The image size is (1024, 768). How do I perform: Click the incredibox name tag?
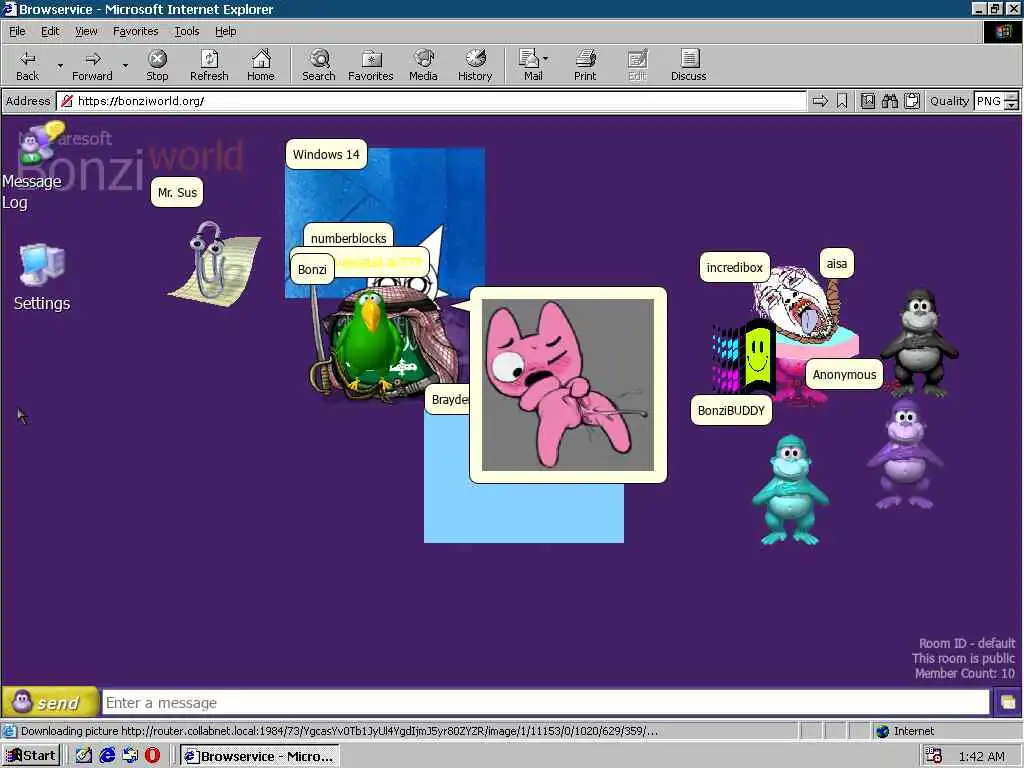point(735,267)
